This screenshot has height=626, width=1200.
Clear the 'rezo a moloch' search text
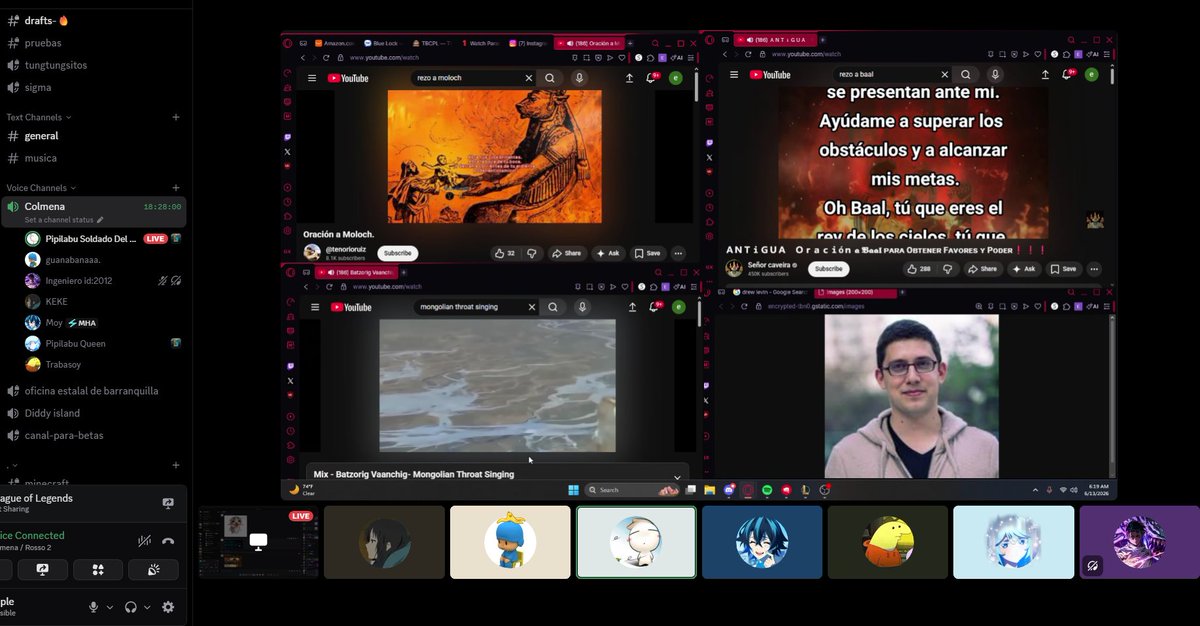[x=529, y=78]
